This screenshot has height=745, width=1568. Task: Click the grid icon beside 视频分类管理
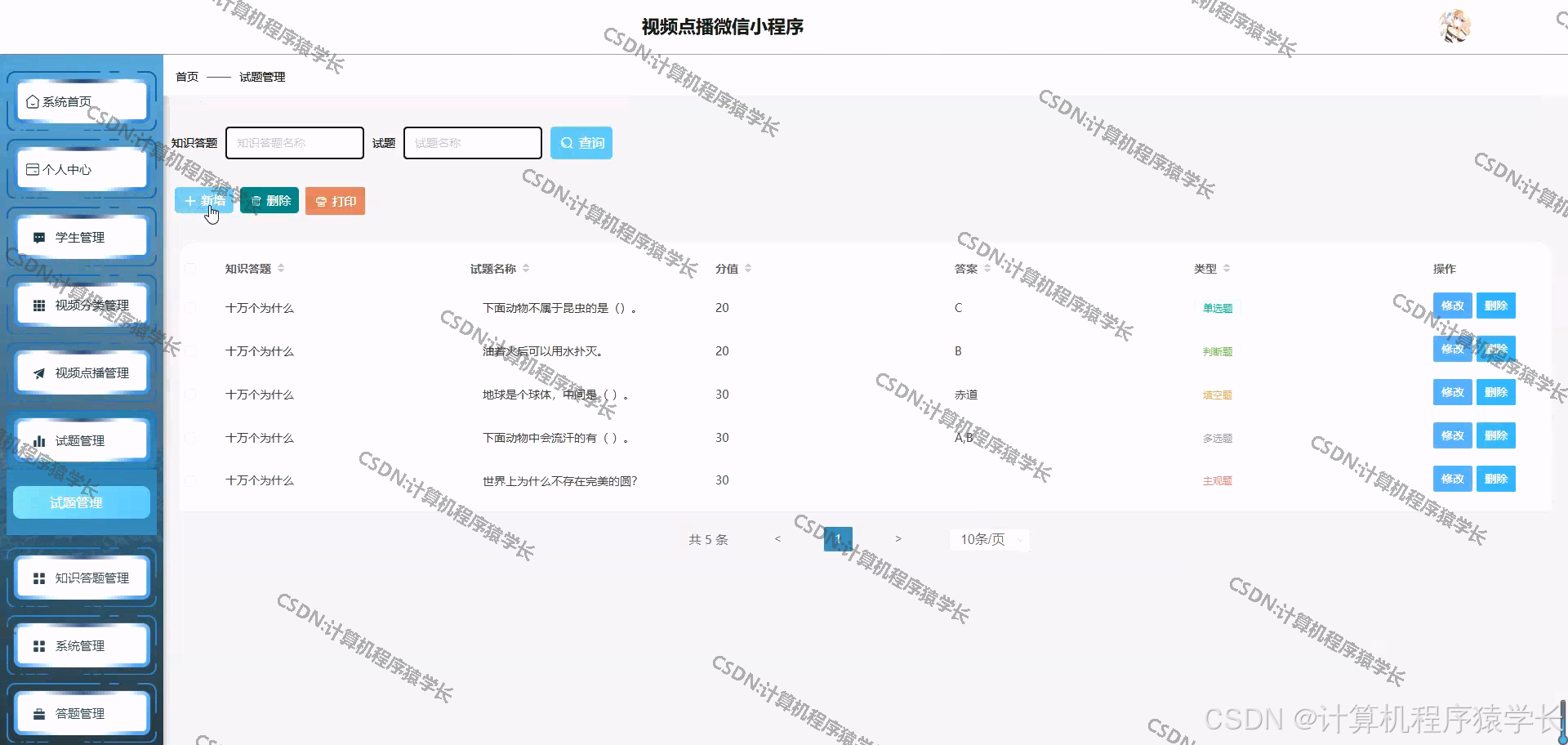tap(38, 306)
